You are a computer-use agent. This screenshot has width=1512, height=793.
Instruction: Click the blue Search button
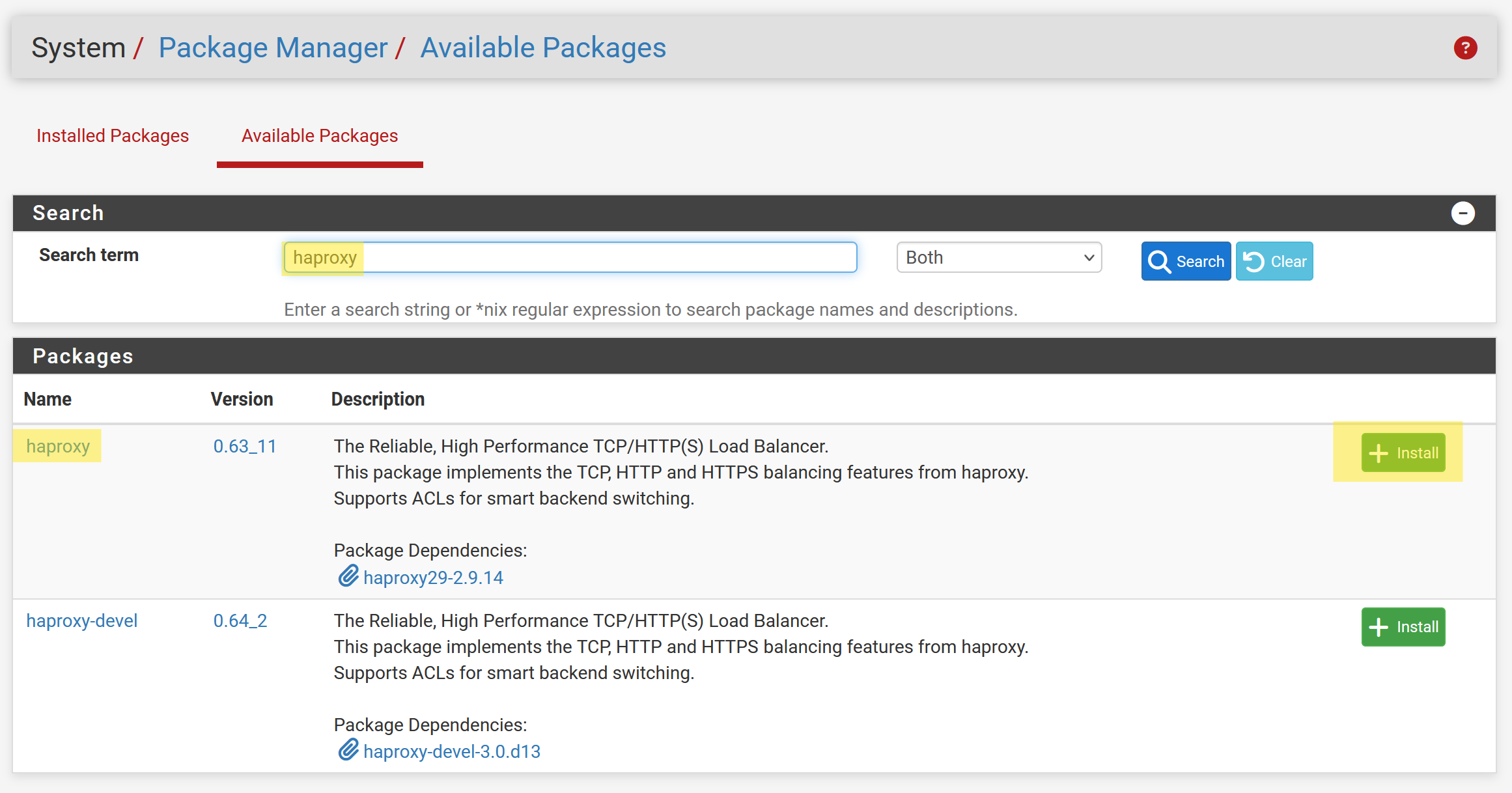pyautogui.click(x=1186, y=261)
